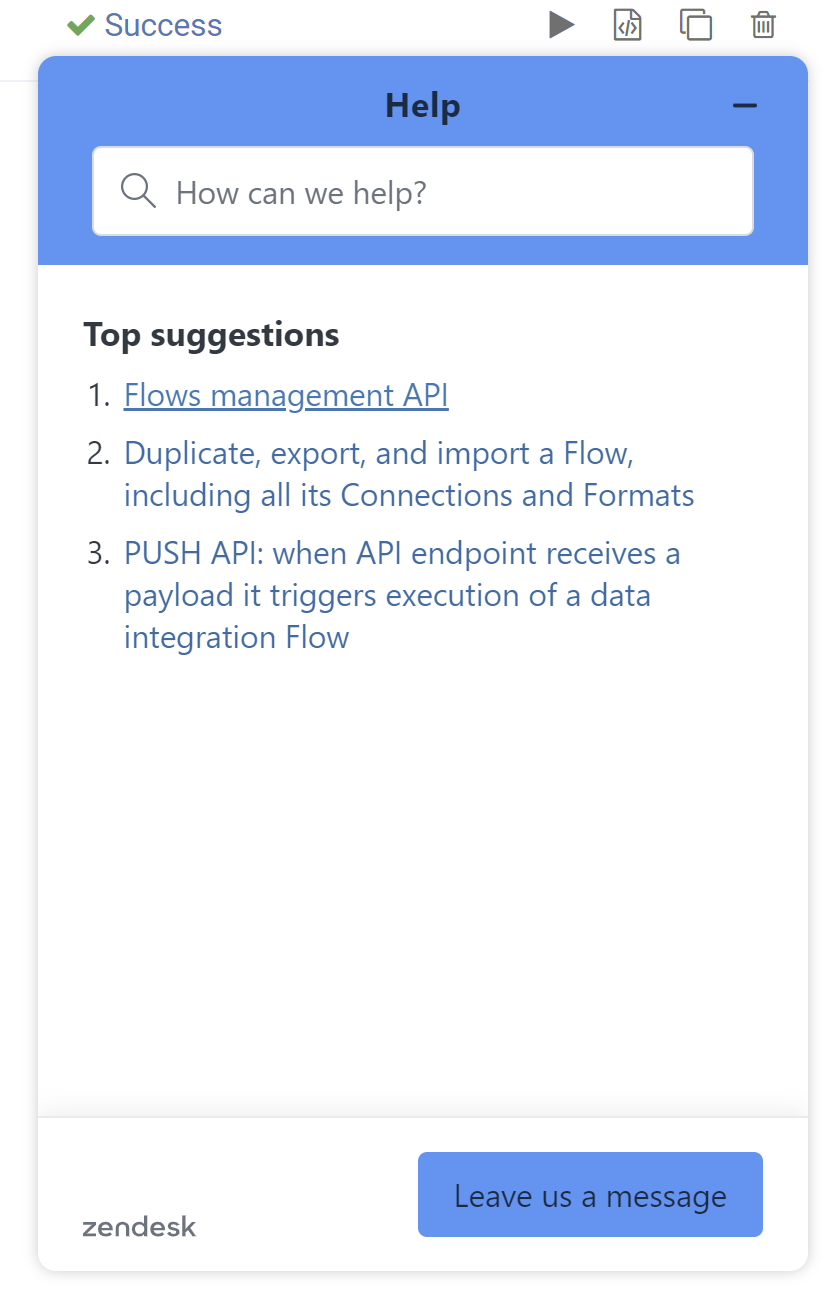
Task: Delete the item with the trash icon
Action: click(x=762, y=25)
